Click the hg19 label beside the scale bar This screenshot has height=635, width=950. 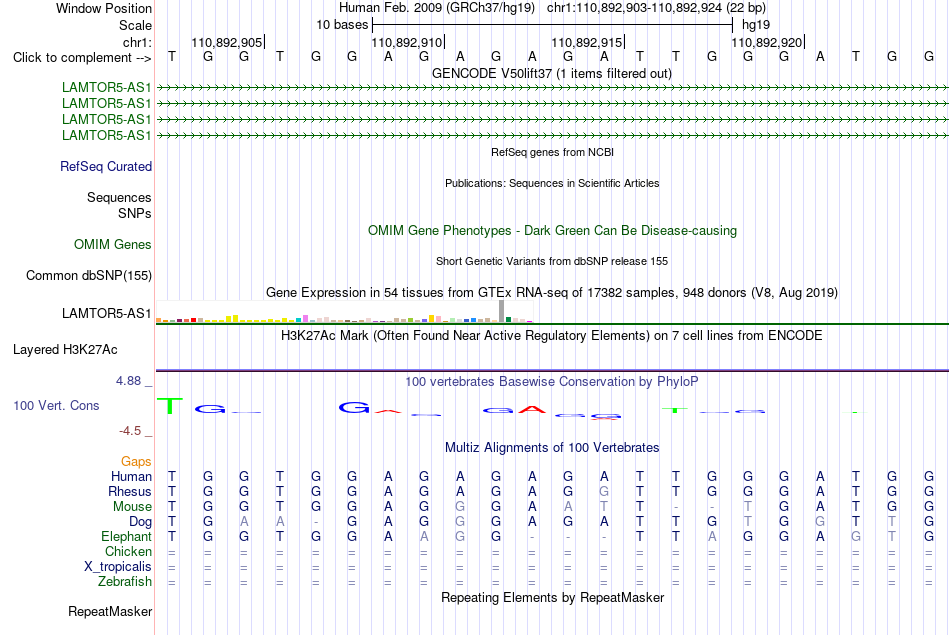(x=756, y=25)
